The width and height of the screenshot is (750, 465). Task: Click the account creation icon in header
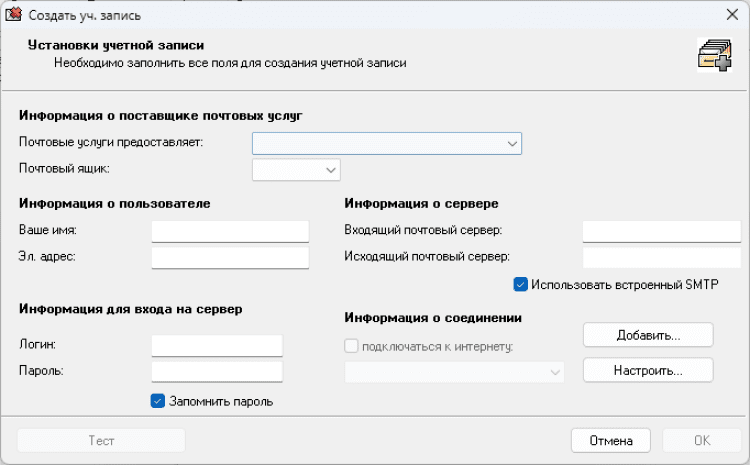713,55
